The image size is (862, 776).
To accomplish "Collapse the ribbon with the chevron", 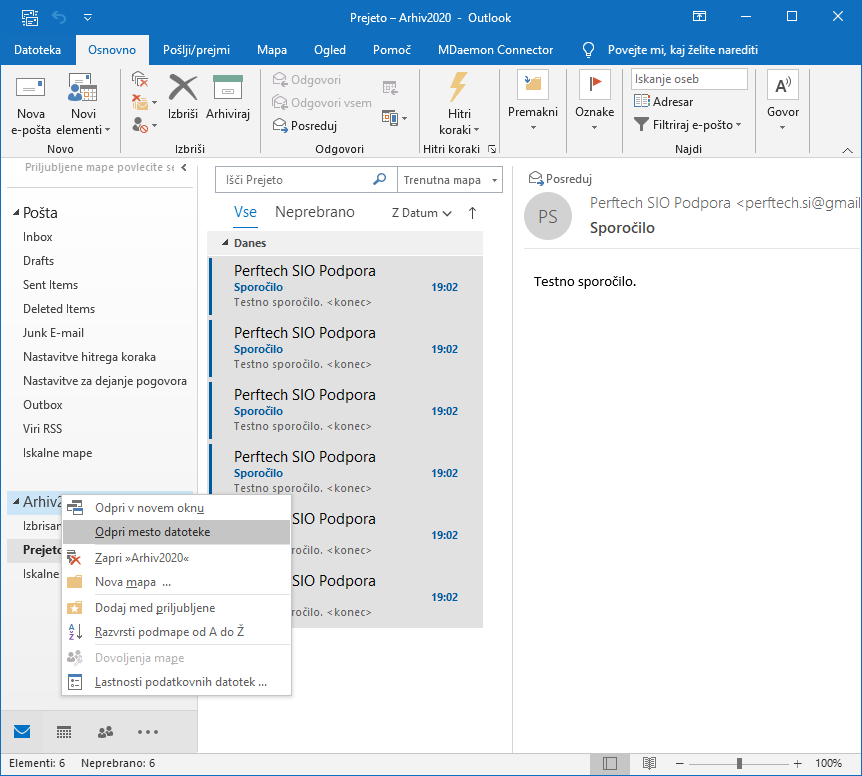I will [x=847, y=150].
